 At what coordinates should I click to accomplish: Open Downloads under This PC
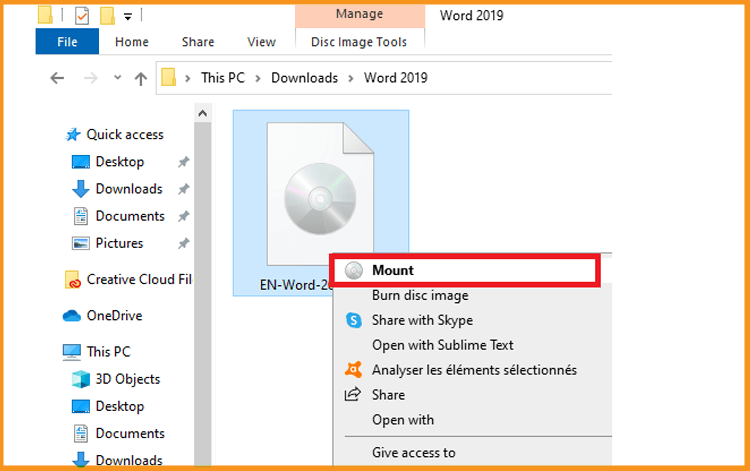pos(129,460)
